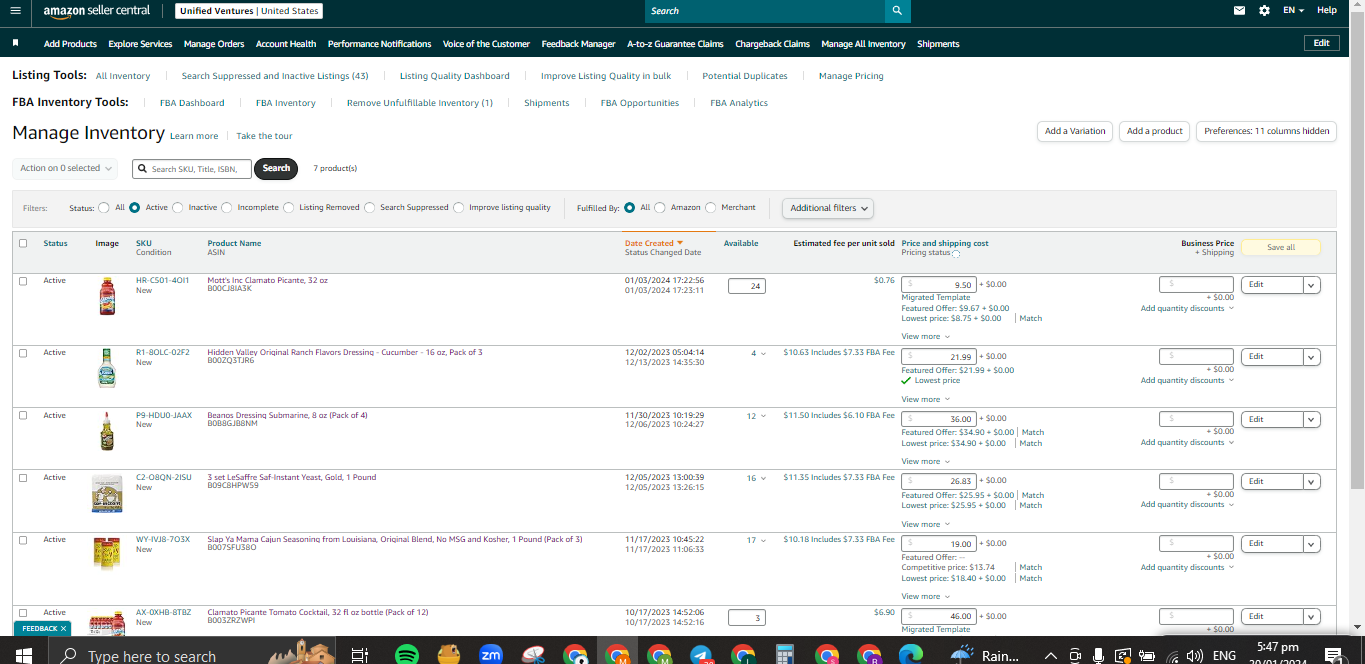Image resolution: width=1365 pixels, height=664 pixels.
Task: Open the messages mail icon
Action: tap(1240, 10)
